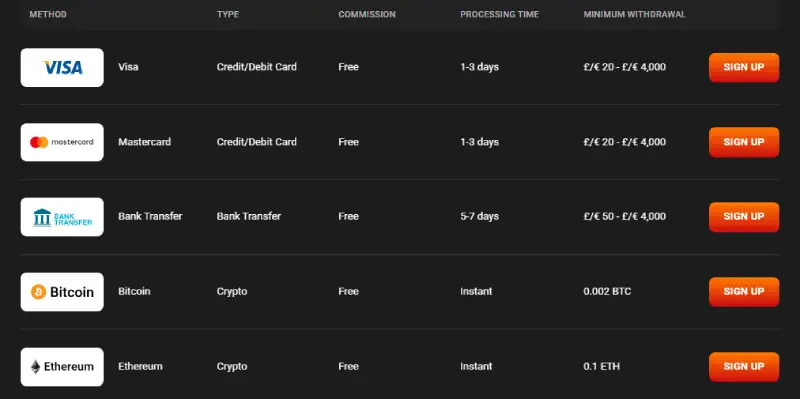This screenshot has height=399, width=800.
Task: Click the 5-7 days processing time
Action: pyautogui.click(x=479, y=216)
